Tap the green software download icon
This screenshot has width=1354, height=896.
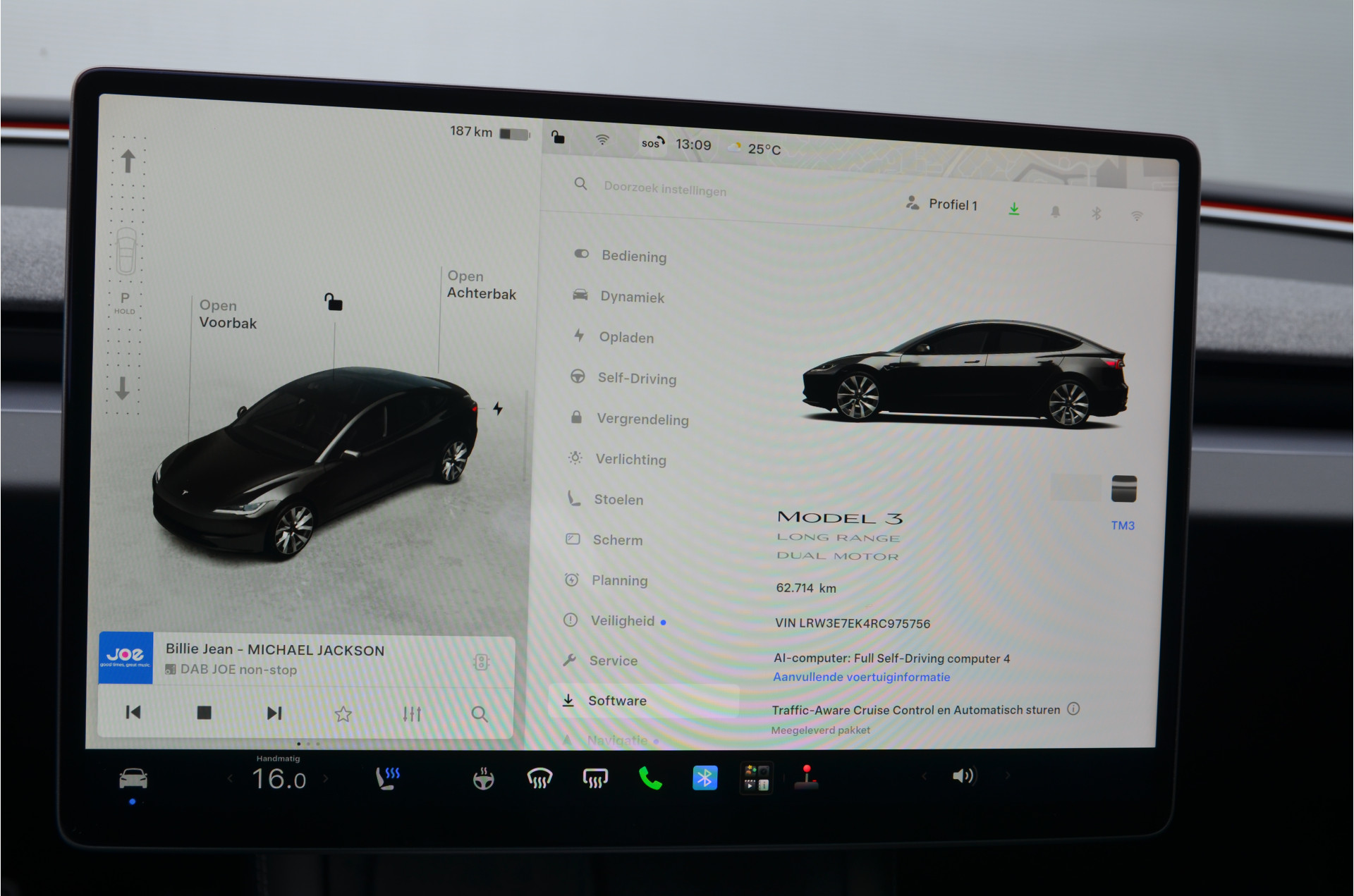point(1014,209)
